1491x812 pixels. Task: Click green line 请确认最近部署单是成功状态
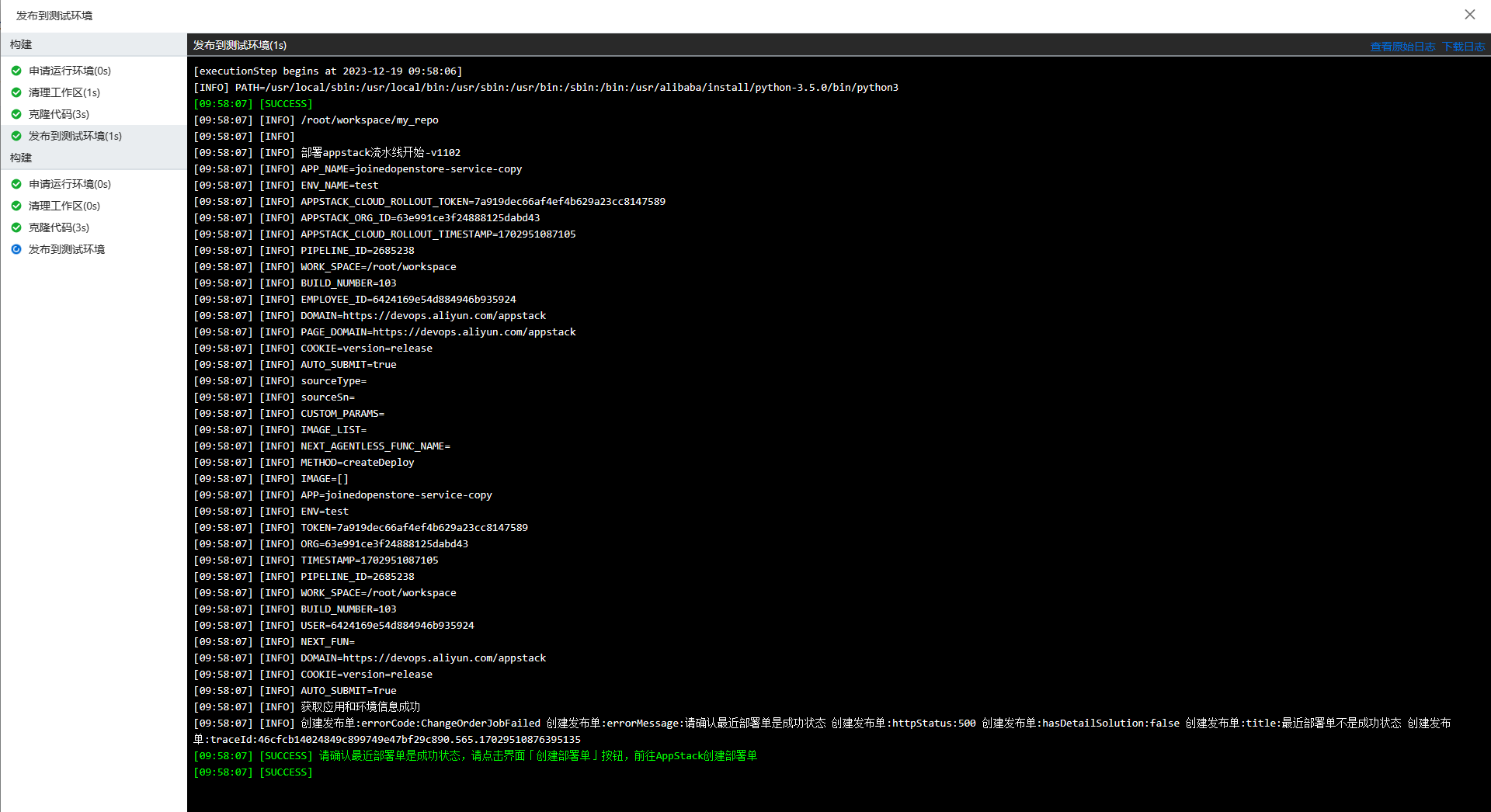475,755
